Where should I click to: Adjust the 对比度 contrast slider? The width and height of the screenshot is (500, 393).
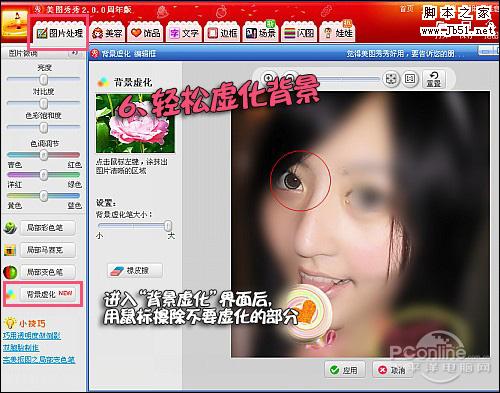click(44, 103)
